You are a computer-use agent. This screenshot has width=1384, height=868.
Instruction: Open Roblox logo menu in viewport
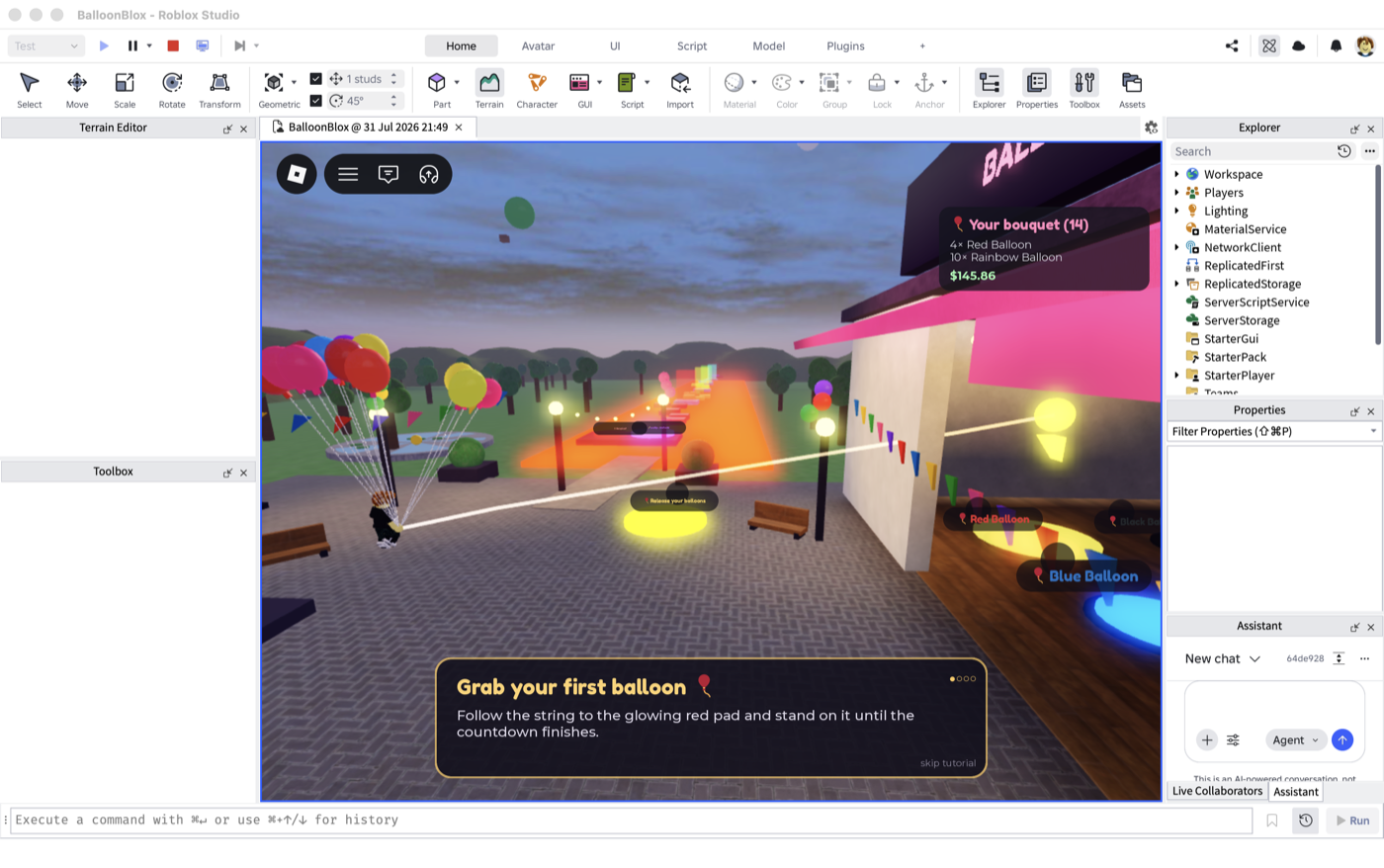(297, 174)
